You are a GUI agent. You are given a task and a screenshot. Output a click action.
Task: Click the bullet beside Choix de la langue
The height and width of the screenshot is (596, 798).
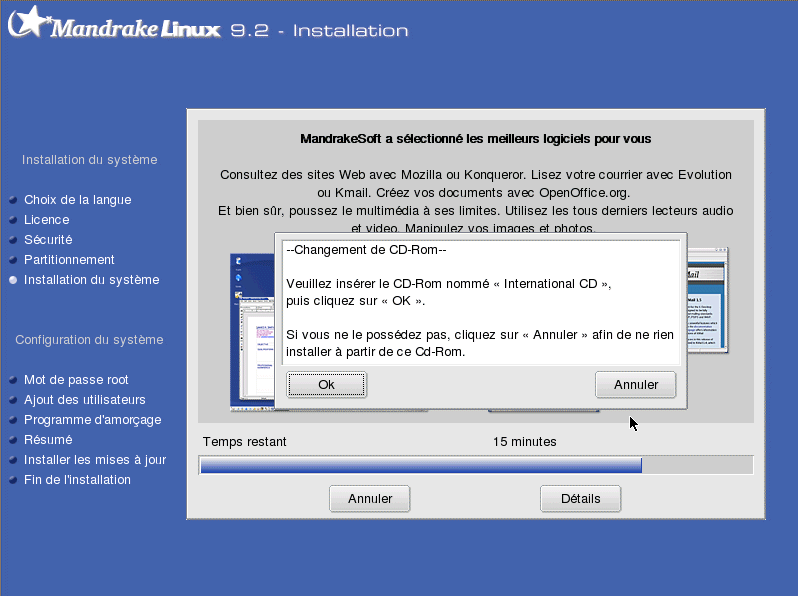click(x=13, y=200)
